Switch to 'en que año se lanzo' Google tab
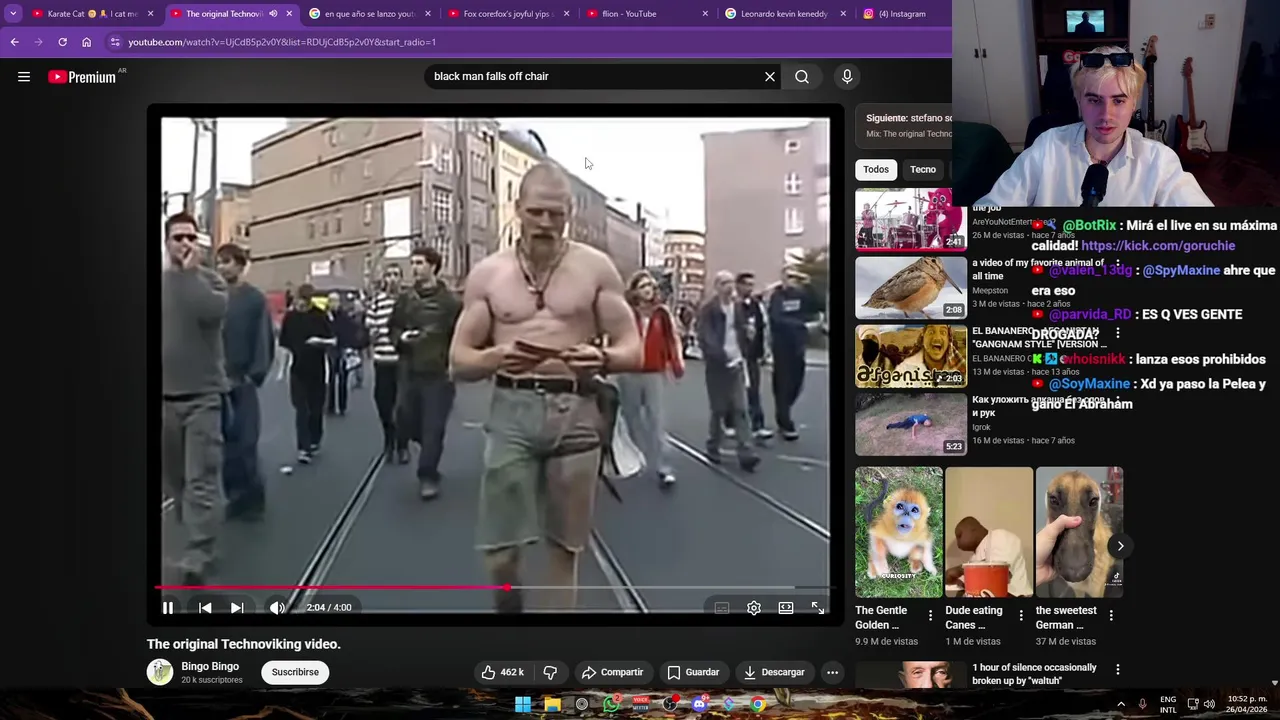The width and height of the screenshot is (1280, 720). pos(369,14)
